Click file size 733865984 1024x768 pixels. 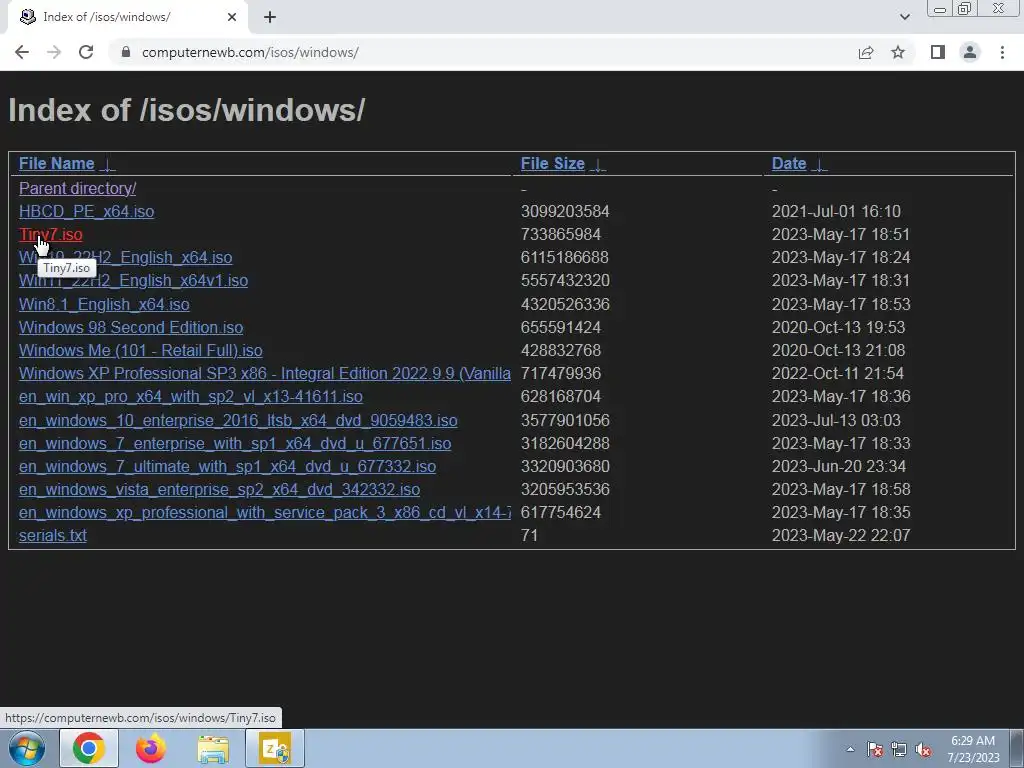(x=560, y=234)
